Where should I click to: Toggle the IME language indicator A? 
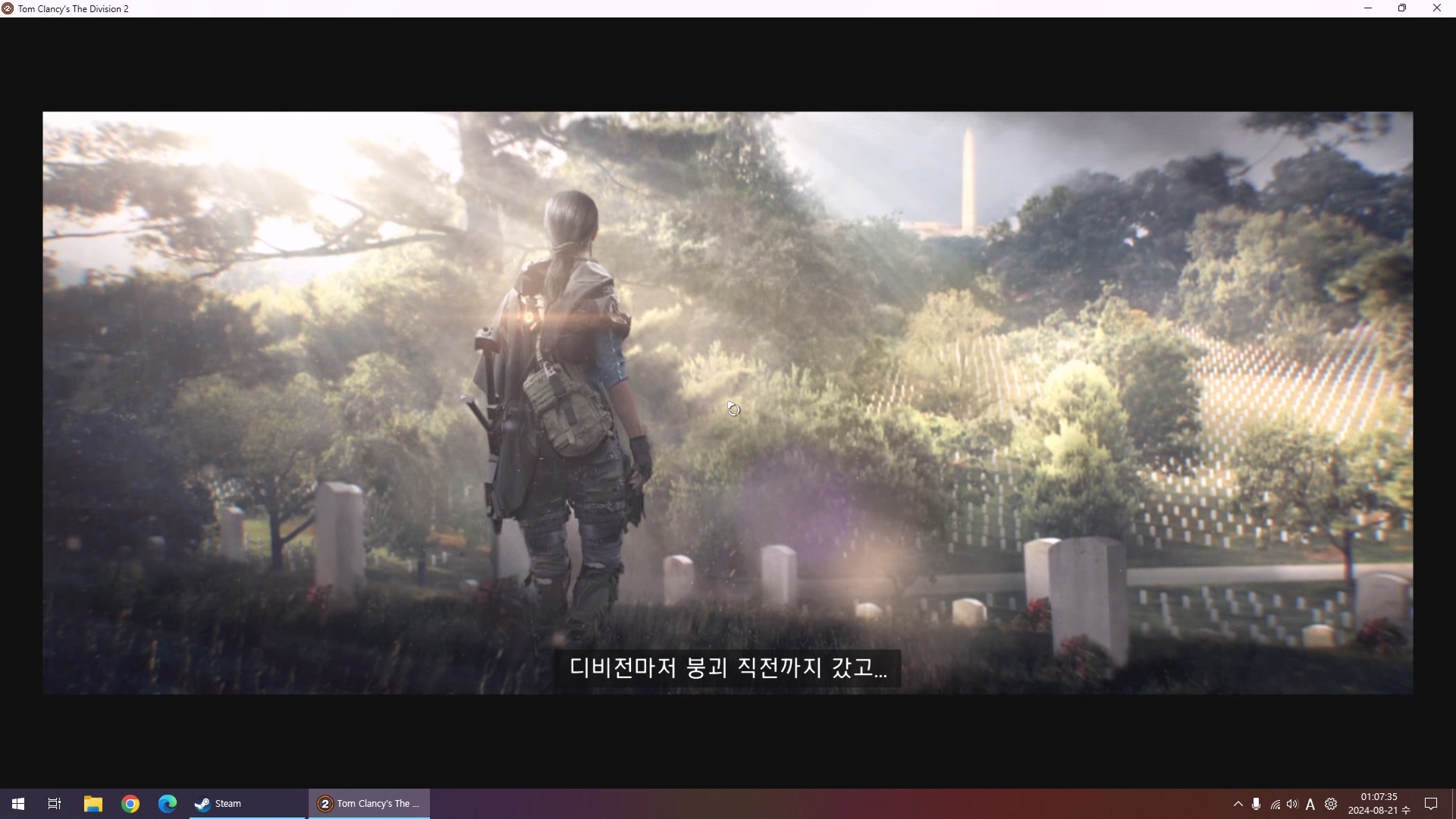[1310, 804]
